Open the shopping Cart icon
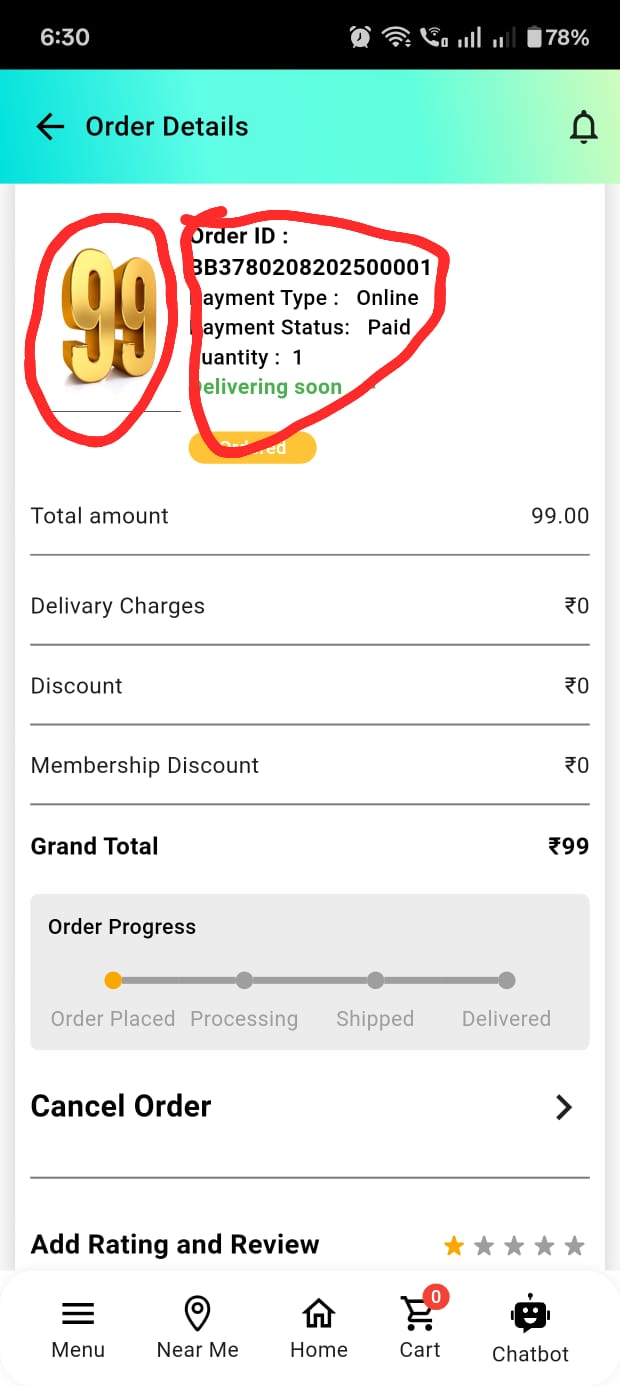Viewport: 620px width, 1386px height. coord(417,1315)
